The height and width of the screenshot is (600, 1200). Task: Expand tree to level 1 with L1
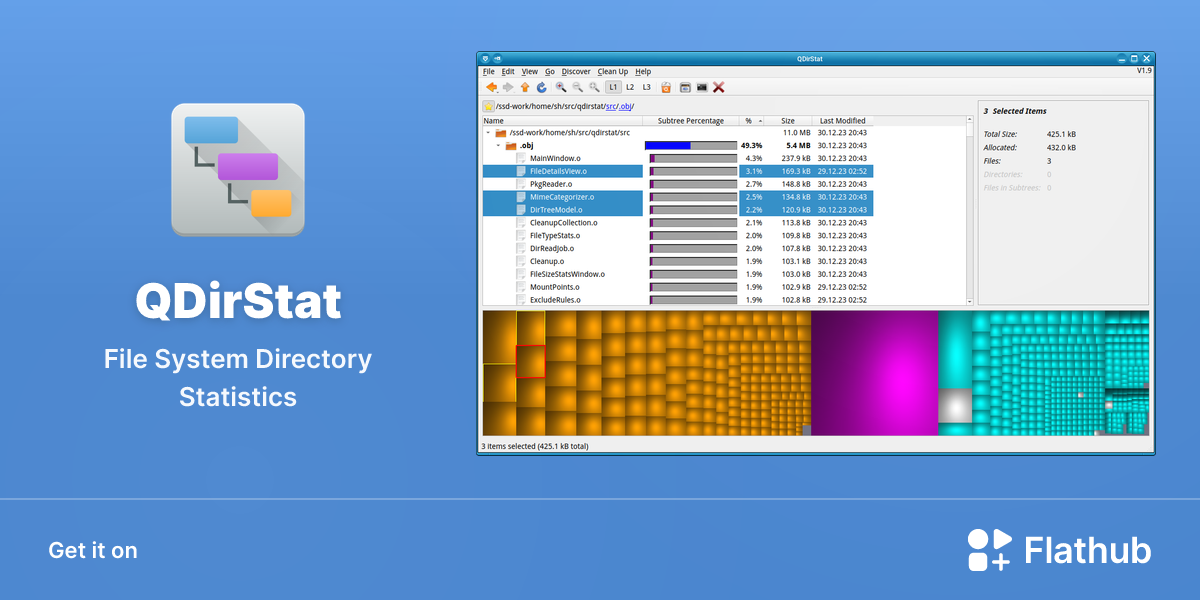point(613,87)
